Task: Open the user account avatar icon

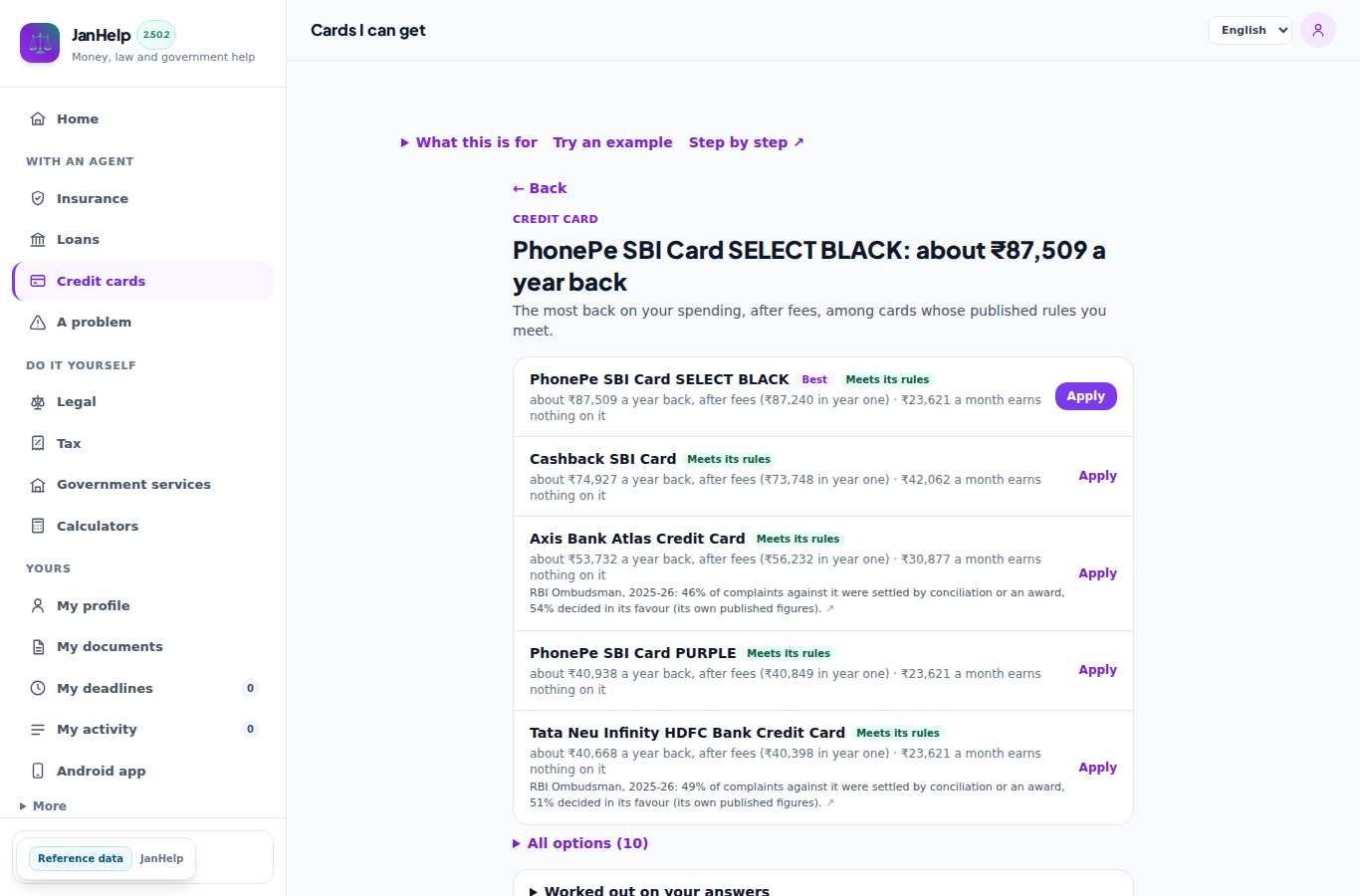Action: 1318,30
